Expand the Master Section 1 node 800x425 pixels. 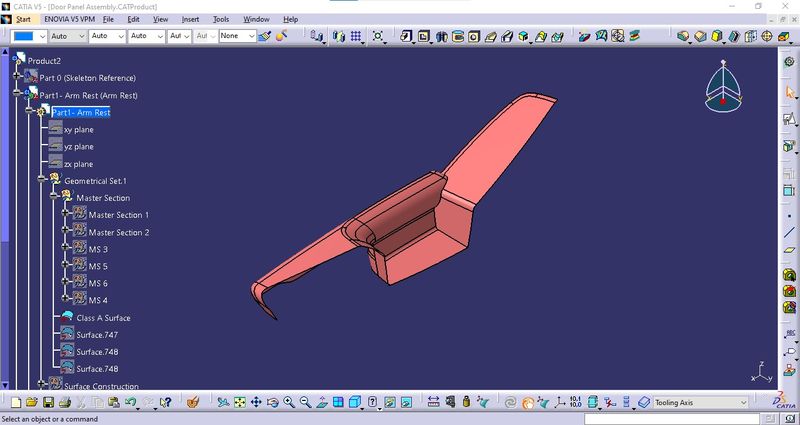(x=65, y=213)
